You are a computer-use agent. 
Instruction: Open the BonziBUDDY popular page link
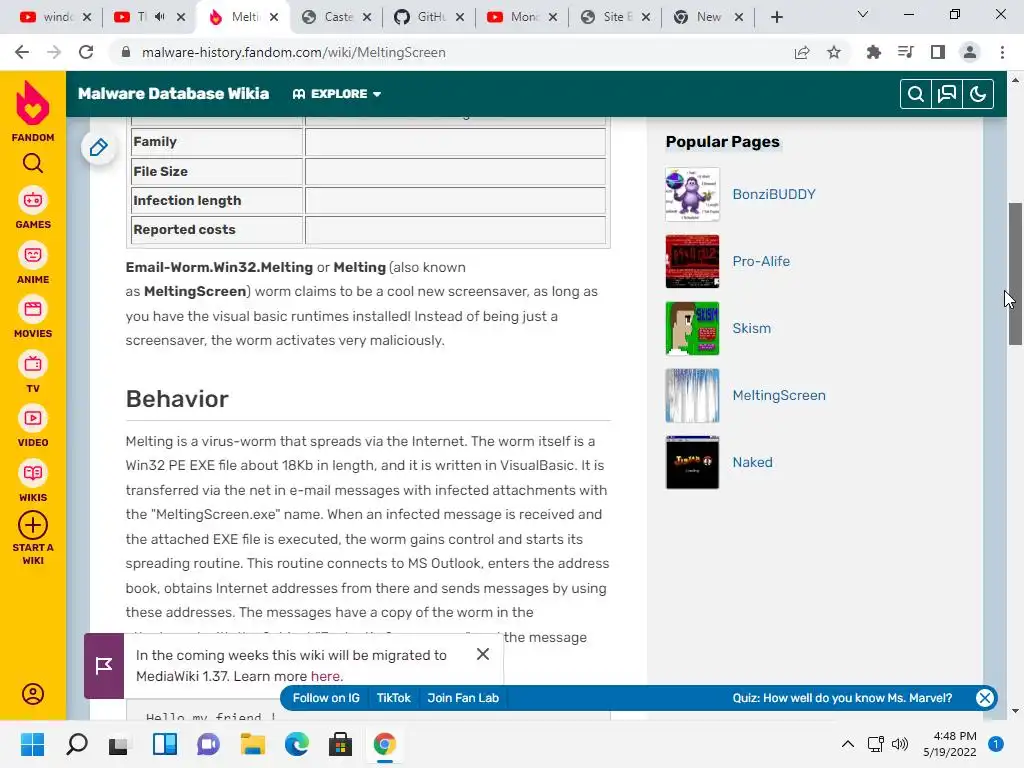[774, 194]
